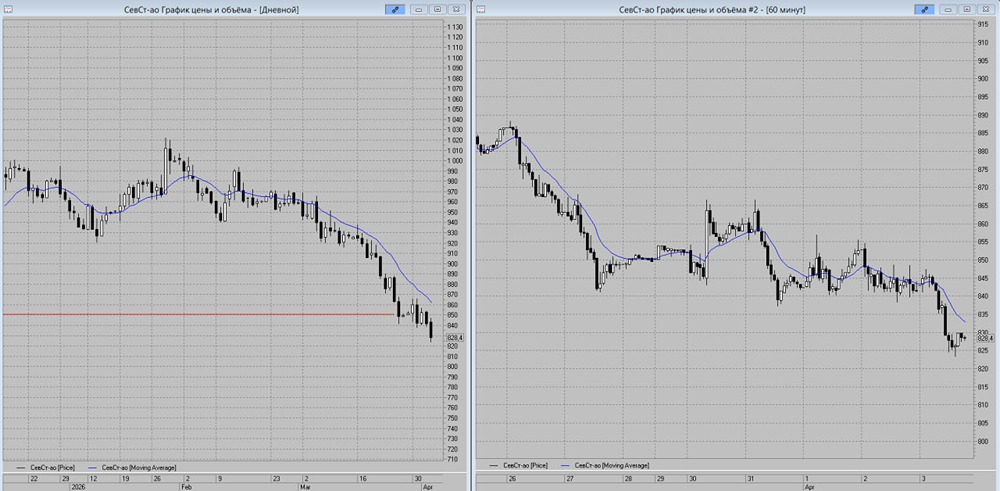Click the '710' value on the daily price axis

452,459
